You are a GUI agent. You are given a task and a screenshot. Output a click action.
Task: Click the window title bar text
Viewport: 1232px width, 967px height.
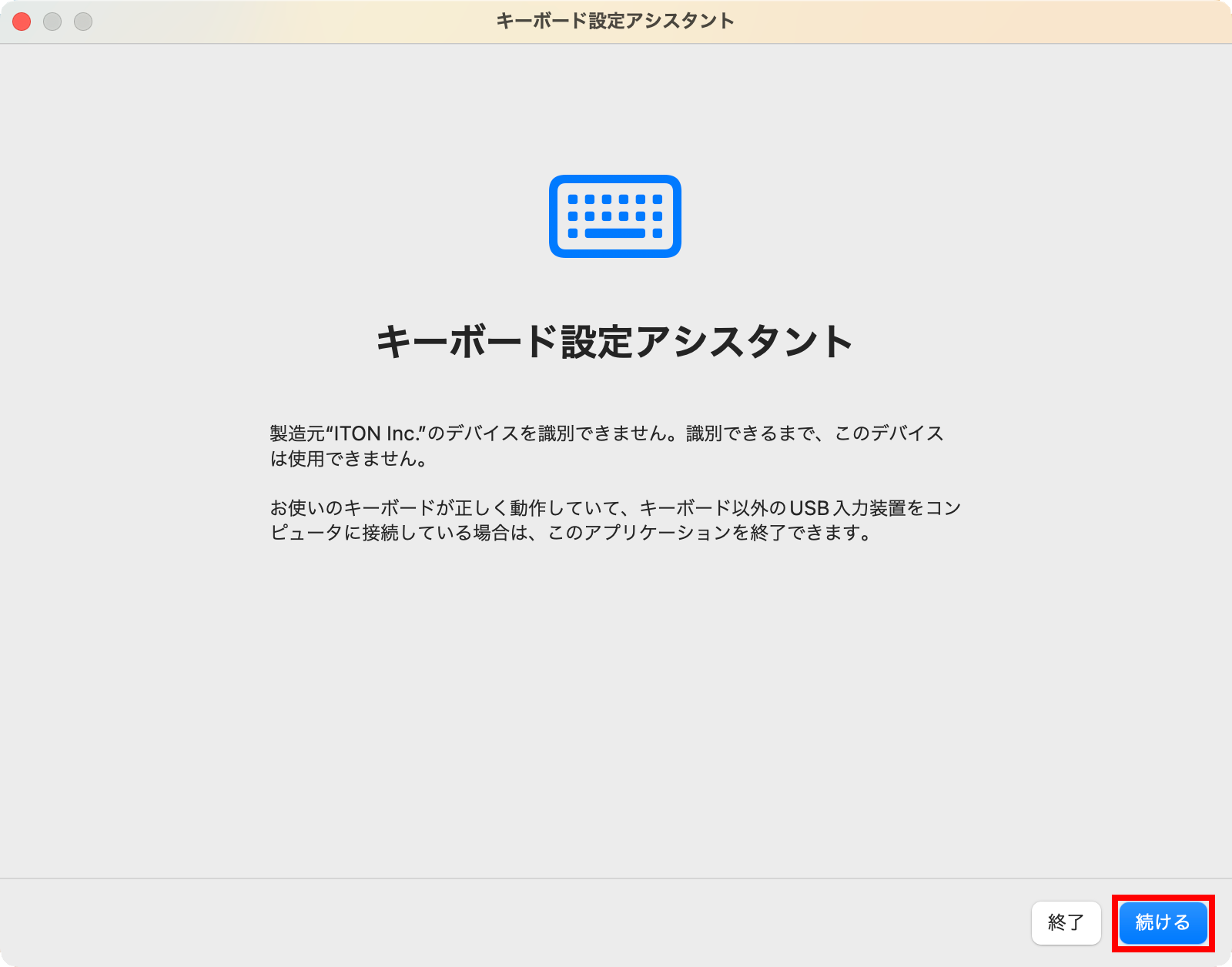(x=615, y=21)
